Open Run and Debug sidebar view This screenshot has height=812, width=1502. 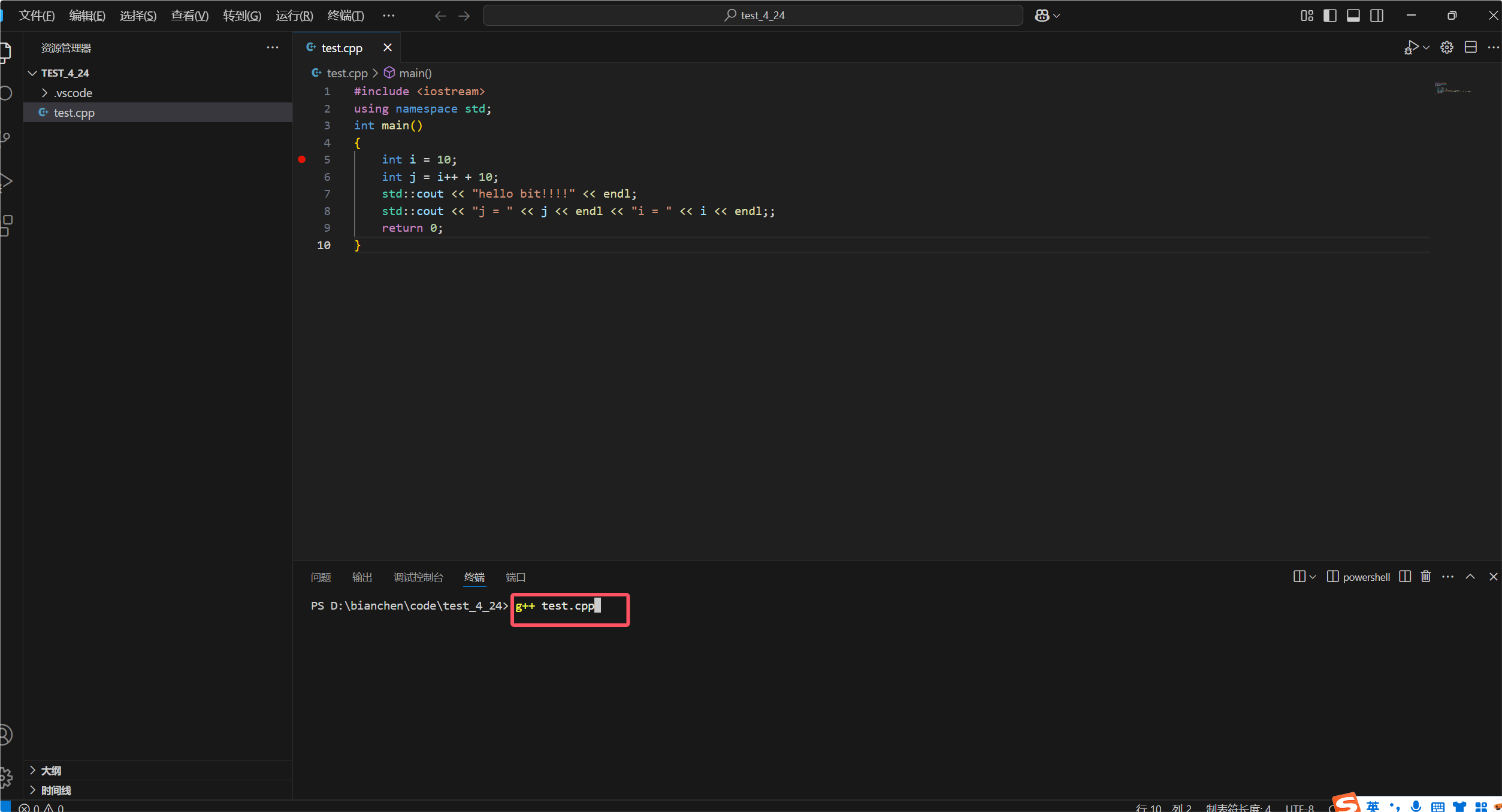click(6, 181)
